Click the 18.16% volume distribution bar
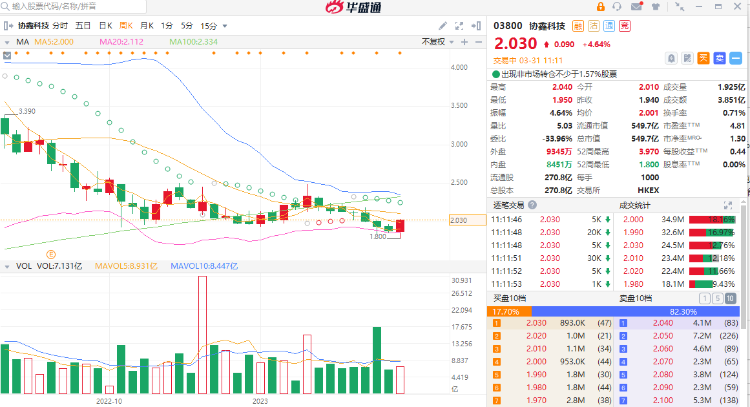750x407 pixels. pos(712,220)
